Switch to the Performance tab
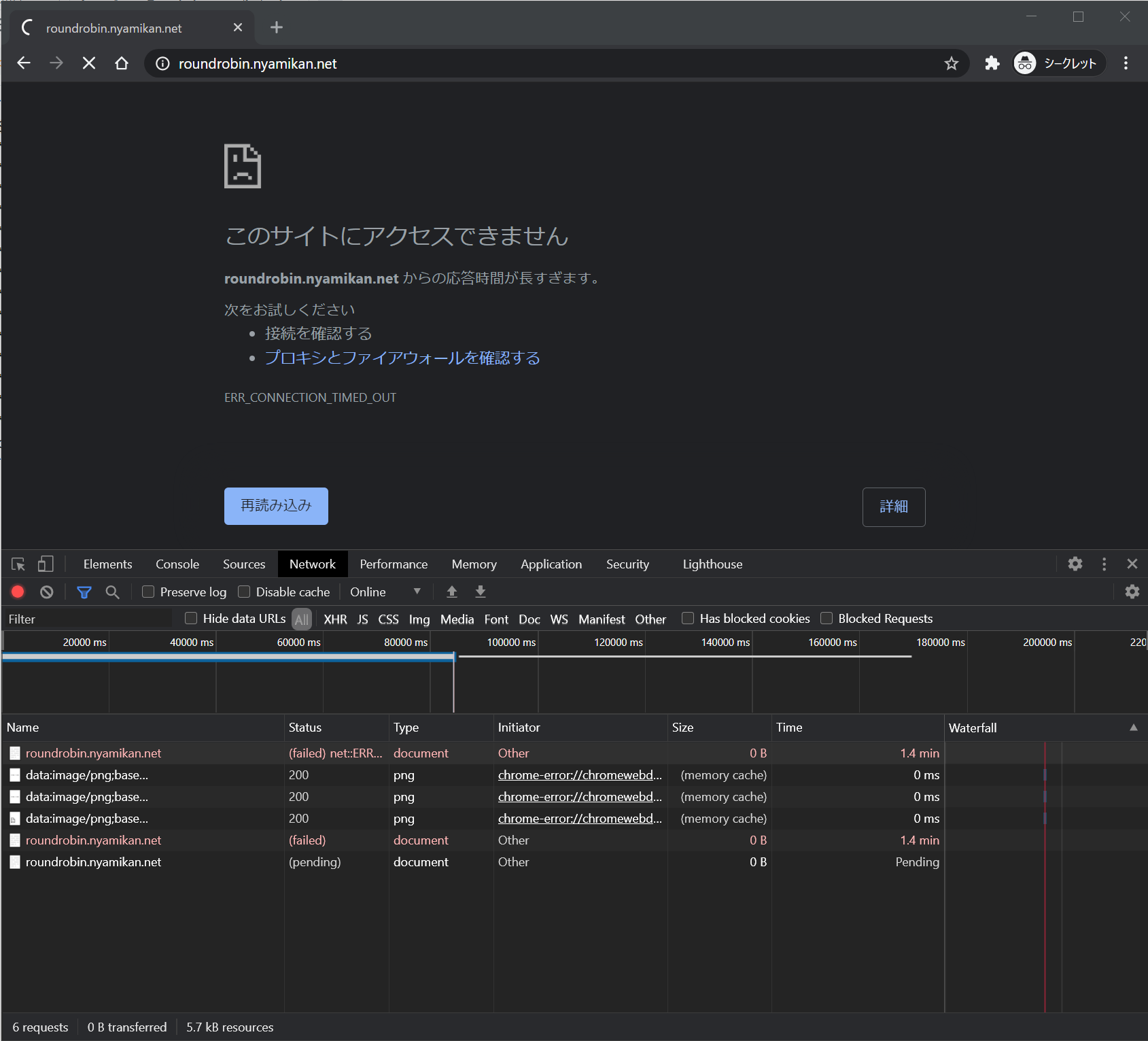The width and height of the screenshot is (1148, 1041). (394, 564)
